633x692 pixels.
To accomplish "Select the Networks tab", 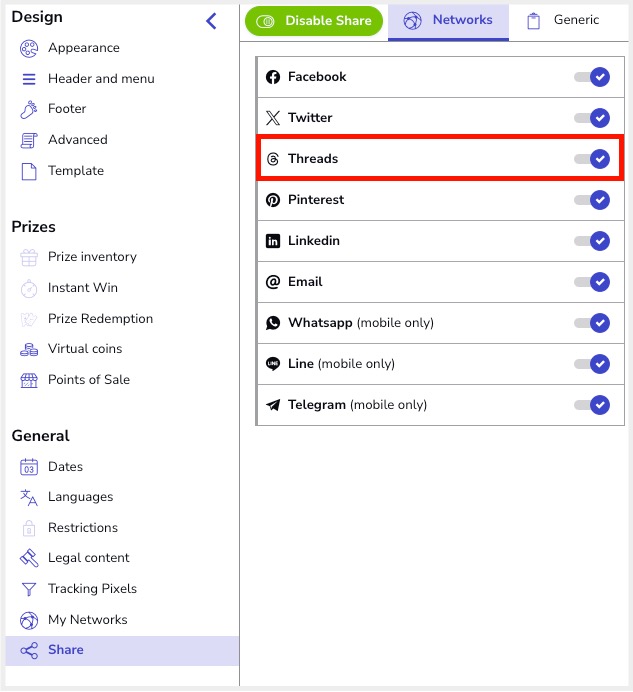I will pyautogui.click(x=448, y=21).
